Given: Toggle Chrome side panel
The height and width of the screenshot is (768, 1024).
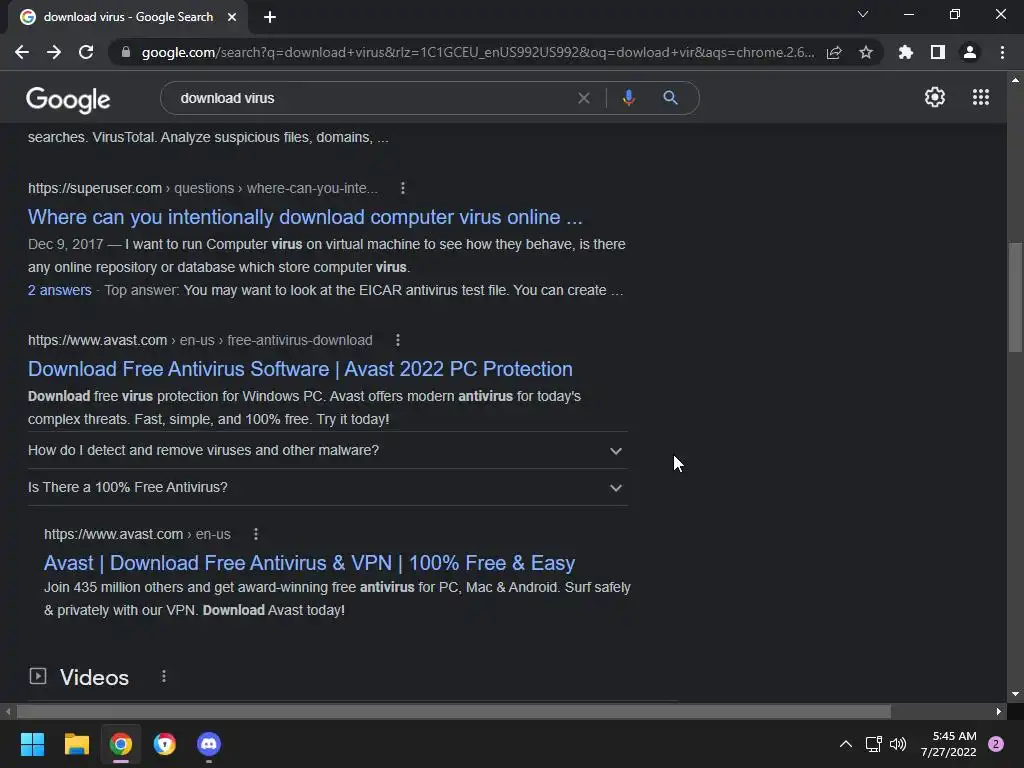Looking at the screenshot, I should pos(938,52).
